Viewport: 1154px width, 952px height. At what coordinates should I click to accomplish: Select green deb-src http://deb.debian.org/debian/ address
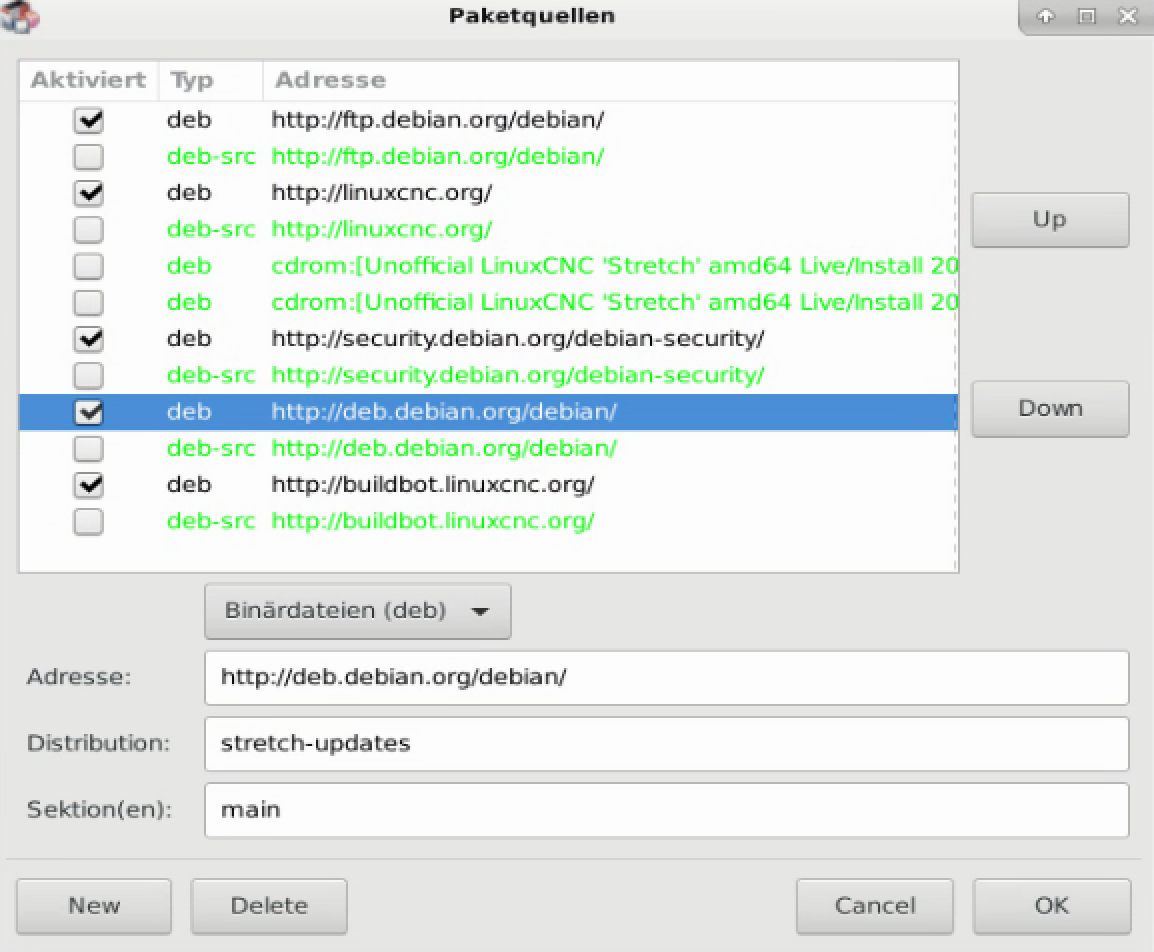[x=444, y=448]
